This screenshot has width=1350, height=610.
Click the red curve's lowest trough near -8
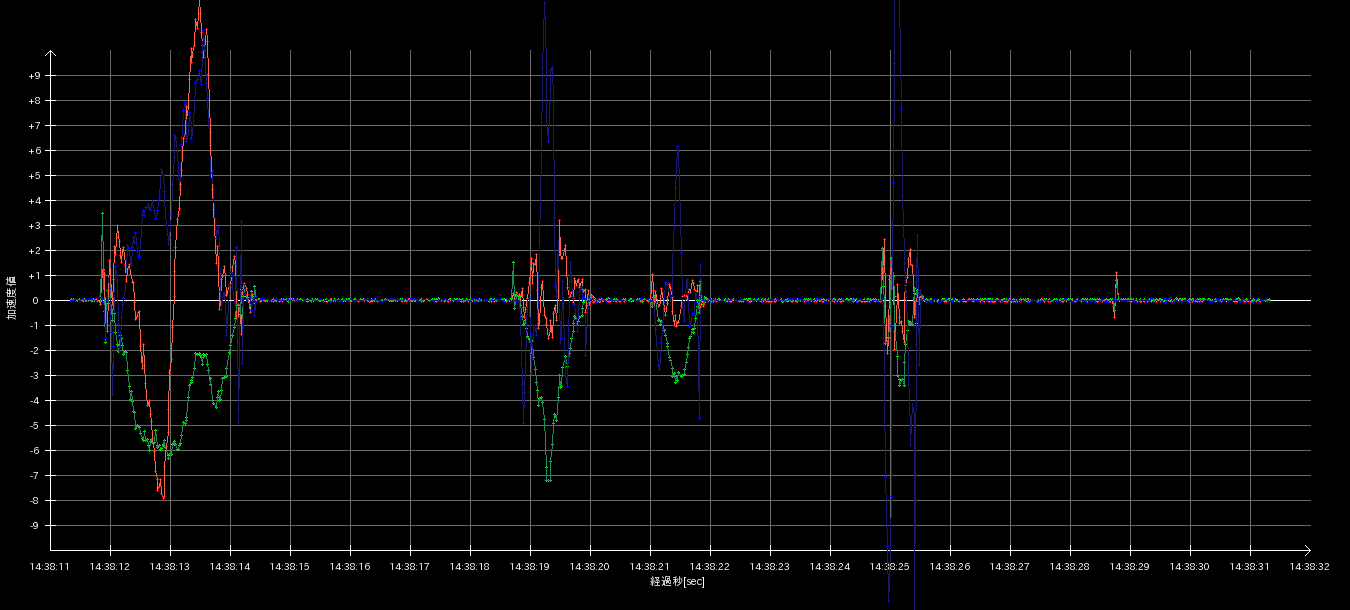(x=163, y=497)
